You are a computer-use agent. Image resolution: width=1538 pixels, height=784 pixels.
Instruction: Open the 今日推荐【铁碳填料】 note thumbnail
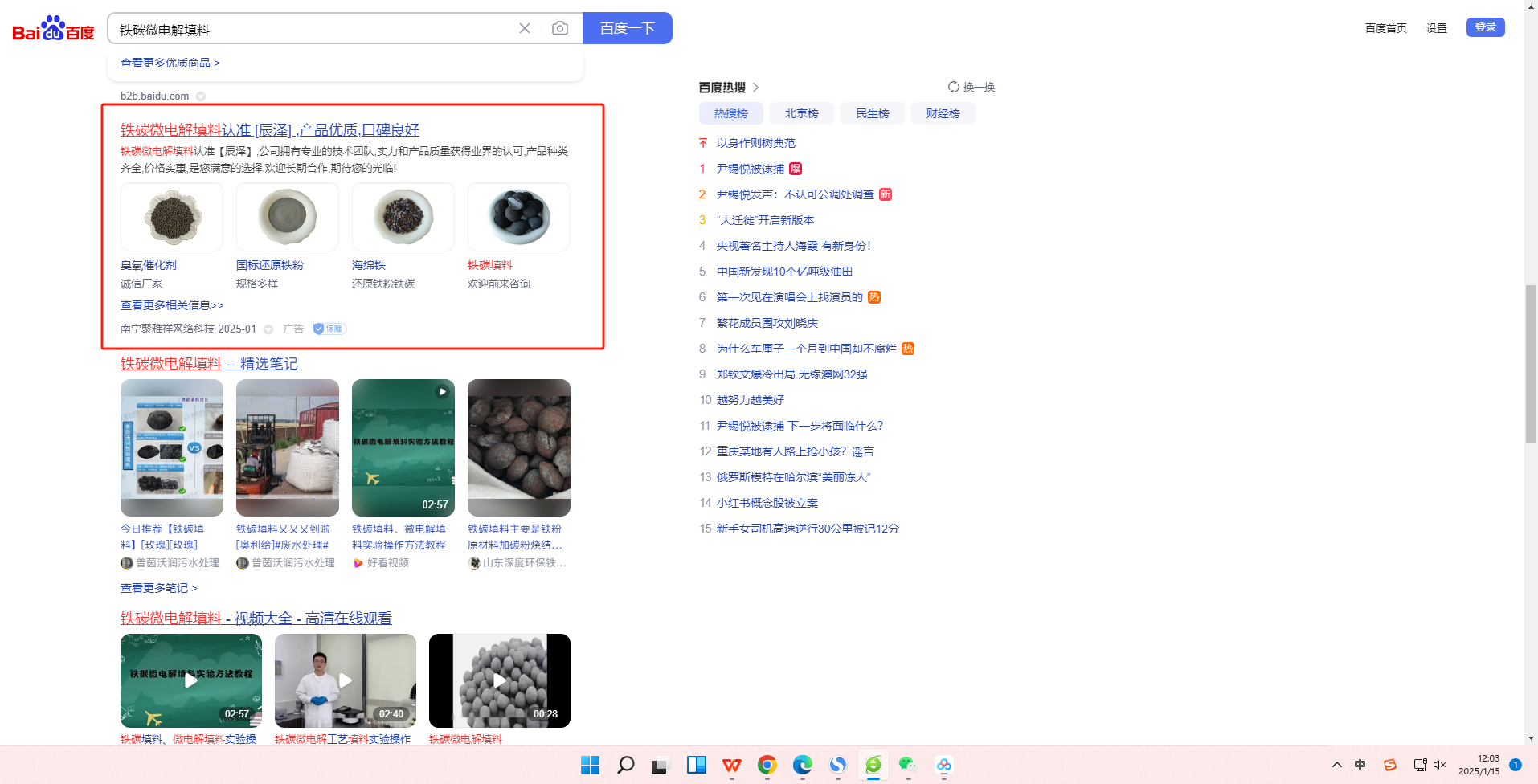[172, 447]
